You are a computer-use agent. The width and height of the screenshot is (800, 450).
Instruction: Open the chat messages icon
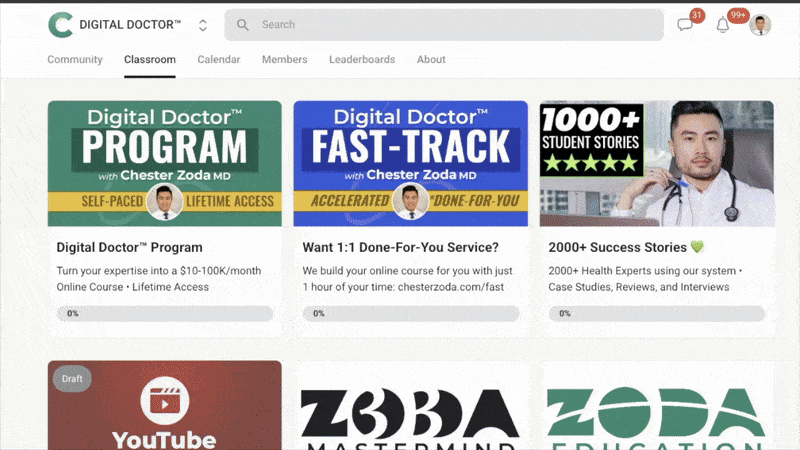[685, 24]
